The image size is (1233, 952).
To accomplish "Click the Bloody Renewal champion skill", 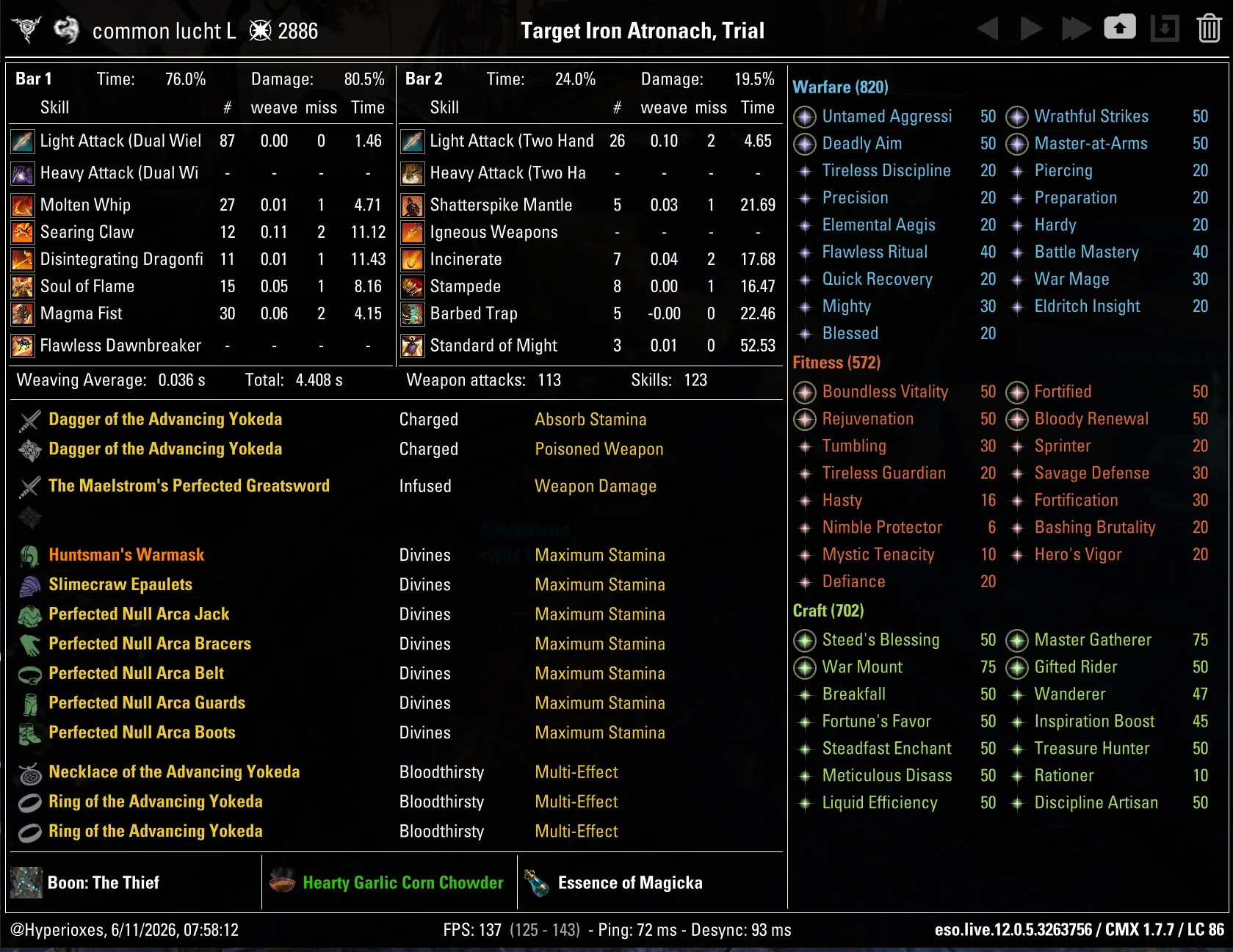I will click(x=1091, y=419).
